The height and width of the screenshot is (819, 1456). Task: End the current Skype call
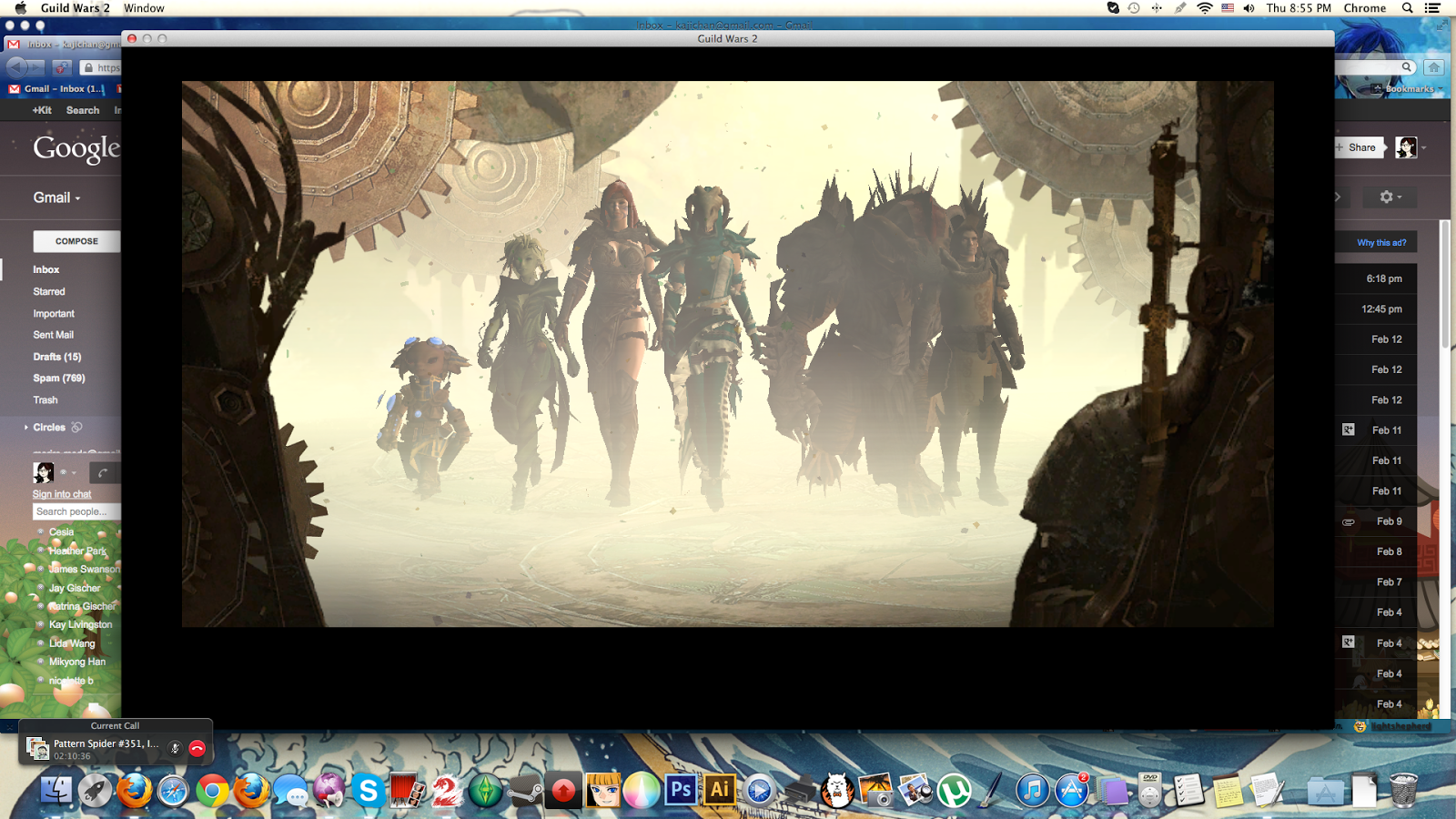tap(197, 748)
